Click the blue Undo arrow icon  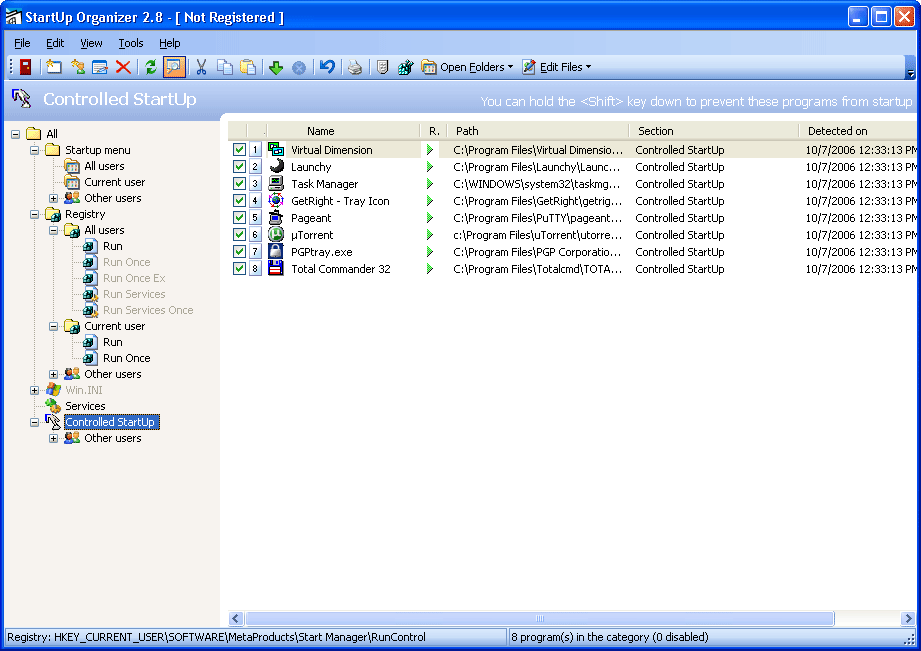[327, 67]
